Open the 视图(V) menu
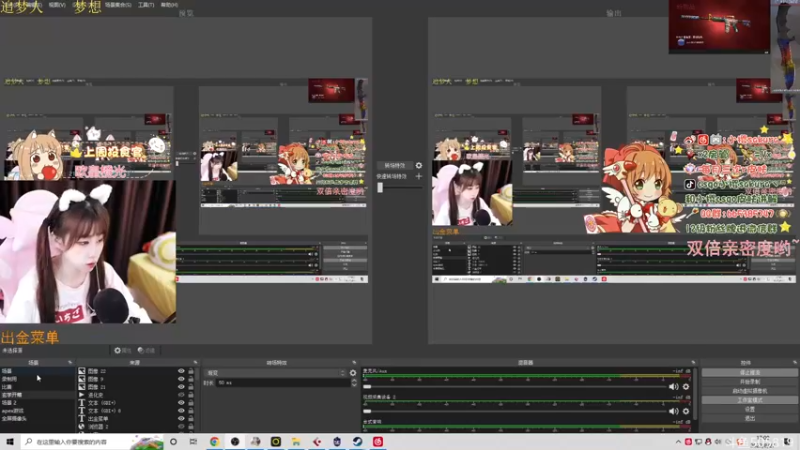 [x=57, y=5]
